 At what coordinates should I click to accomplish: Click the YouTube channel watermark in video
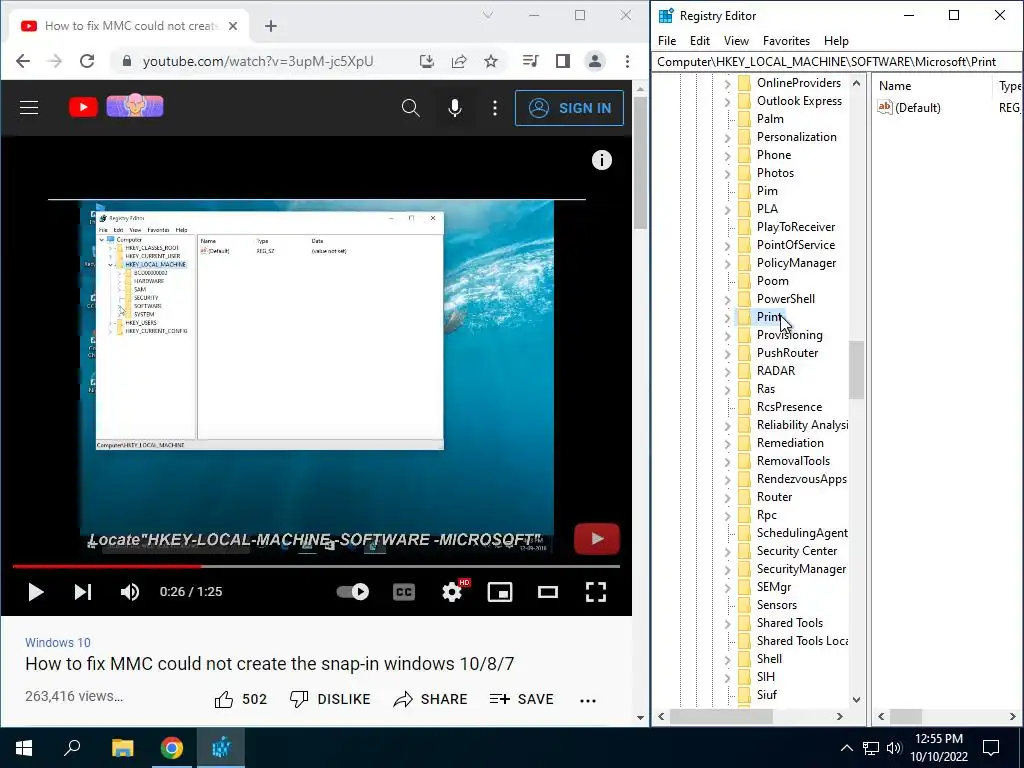click(596, 539)
